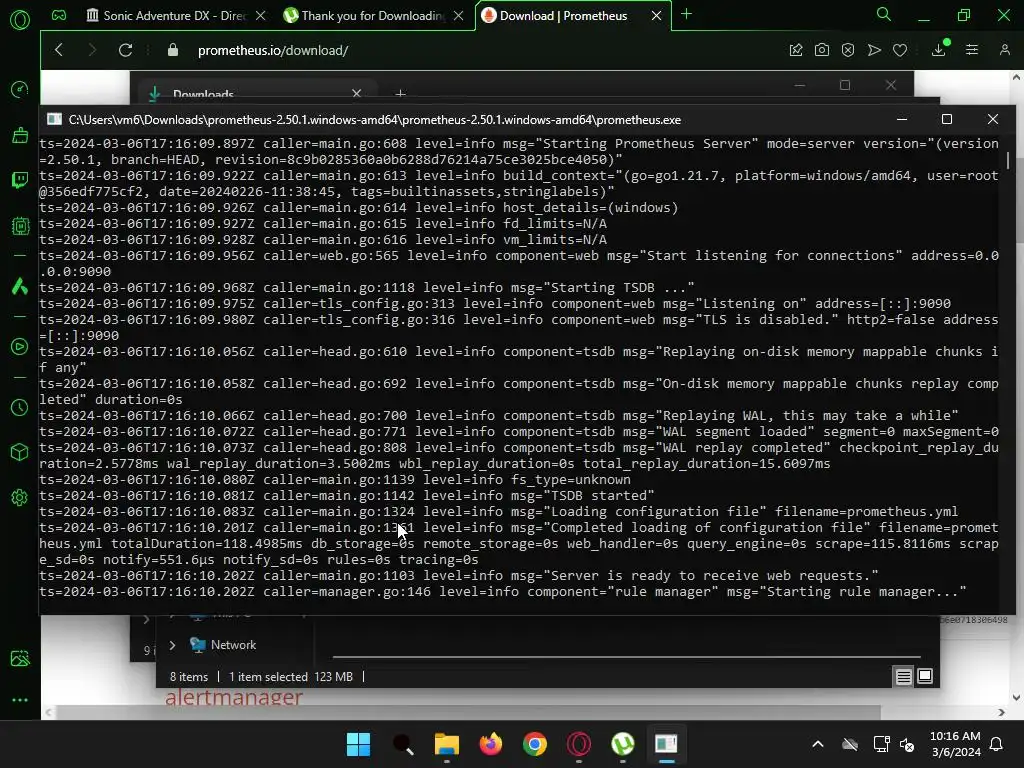Reload the Prometheus download page
The width and height of the screenshot is (1024, 768).
coord(125,50)
